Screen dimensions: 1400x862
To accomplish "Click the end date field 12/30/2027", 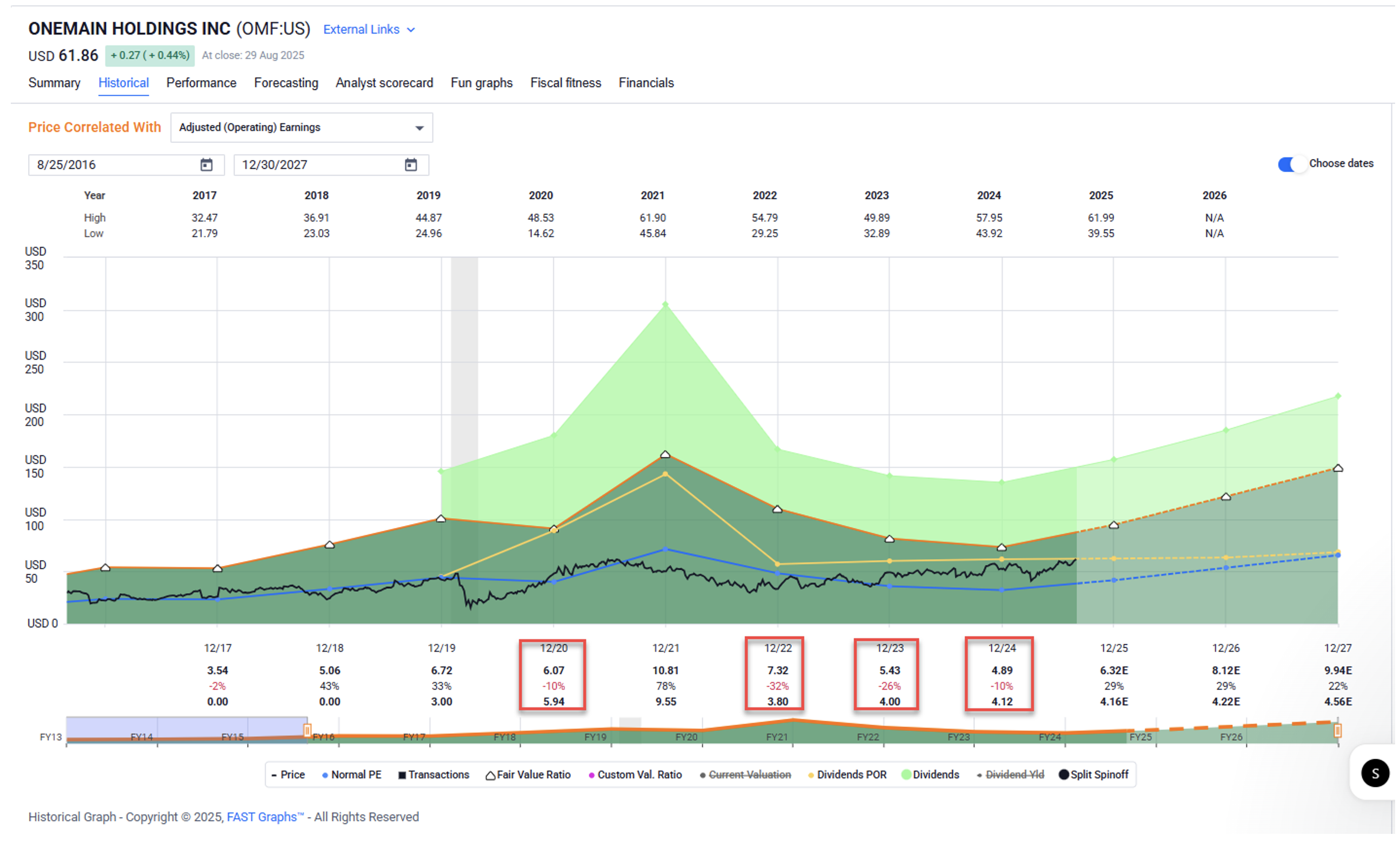I will tap(331, 165).
